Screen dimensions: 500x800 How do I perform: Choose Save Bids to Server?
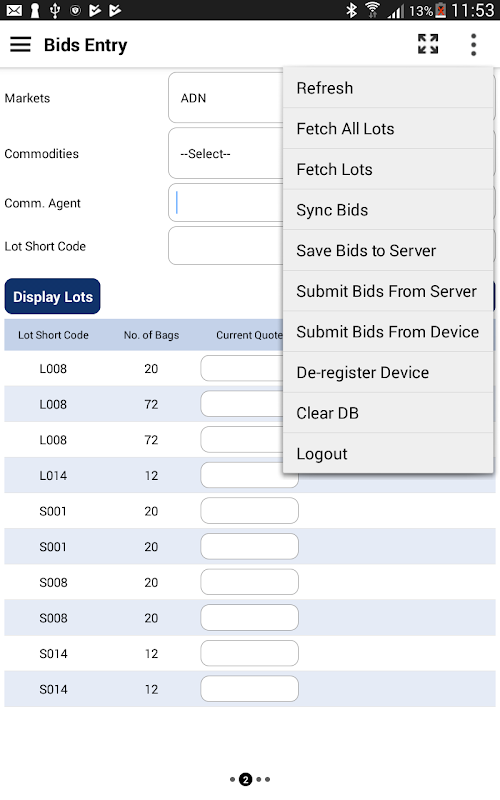[388, 251]
